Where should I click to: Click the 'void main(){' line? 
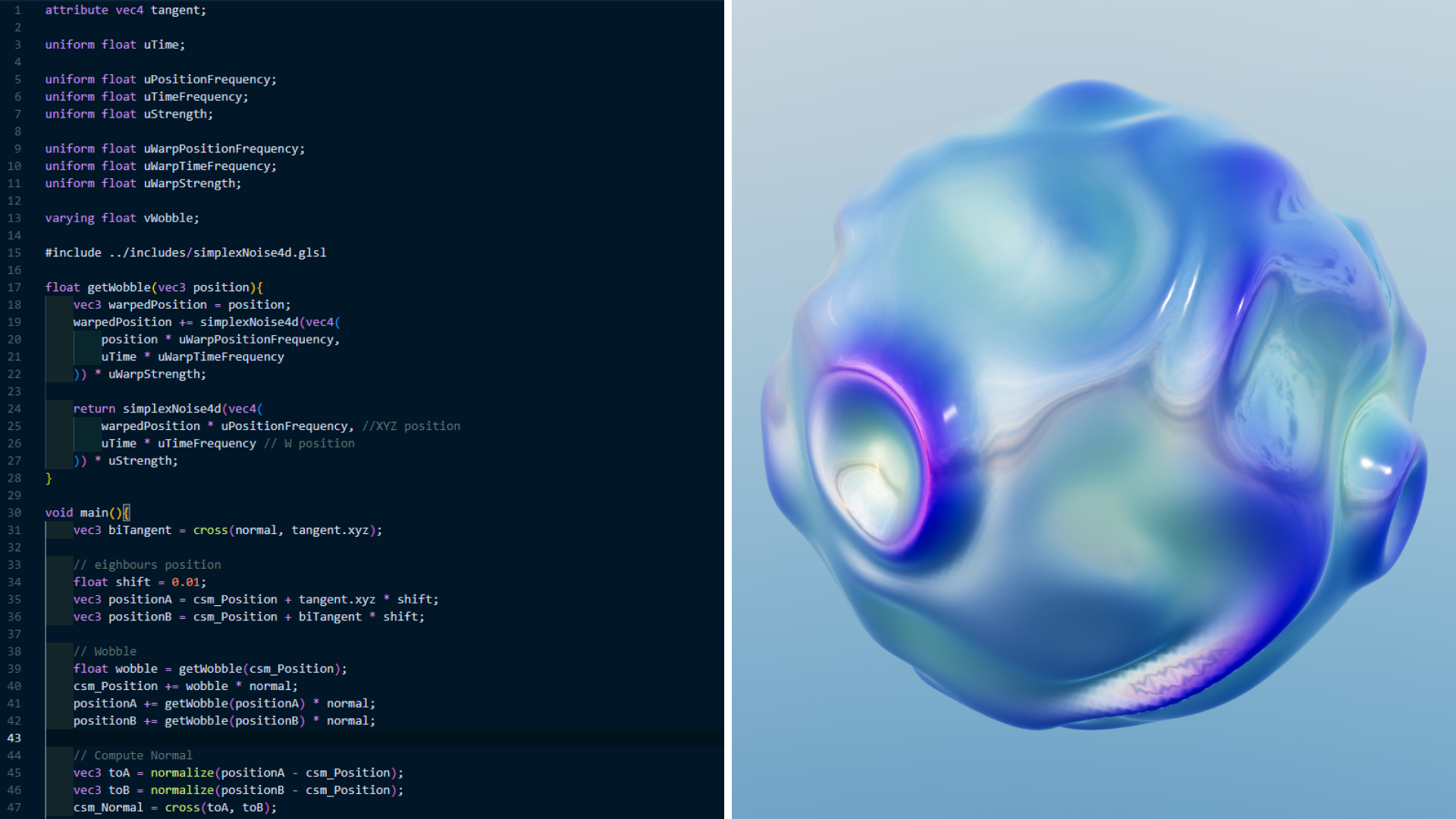pyautogui.click(x=87, y=513)
